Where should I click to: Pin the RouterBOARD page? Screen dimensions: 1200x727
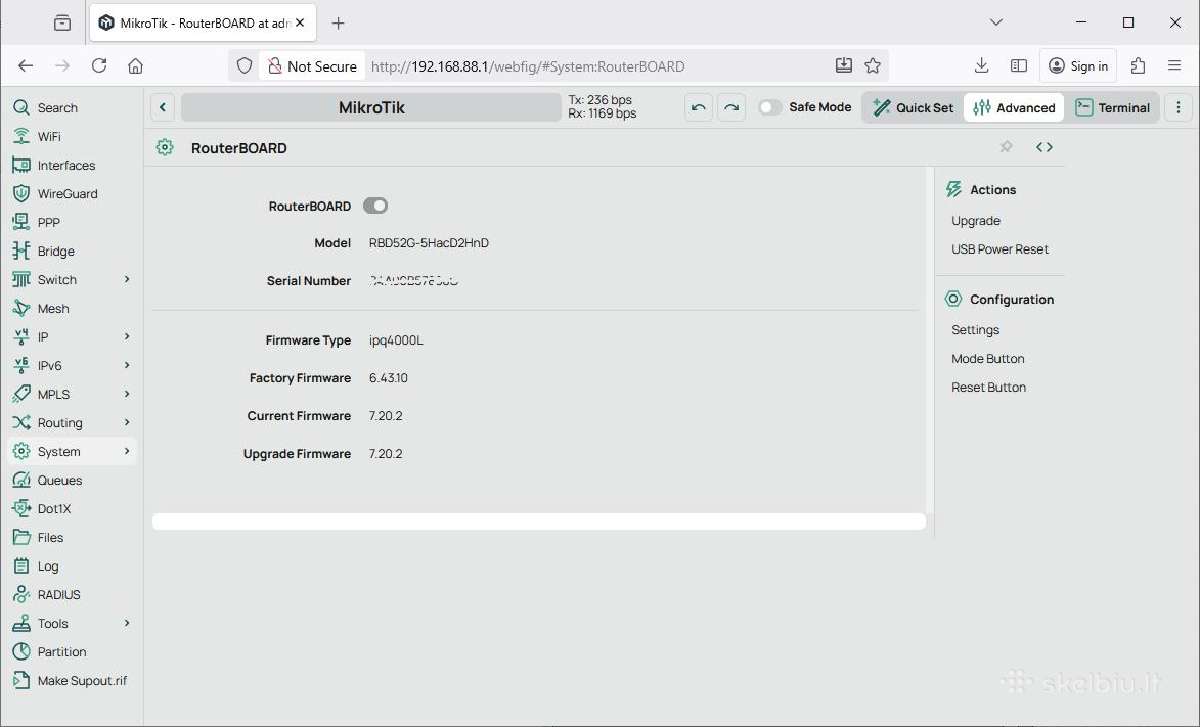click(1006, 147)
